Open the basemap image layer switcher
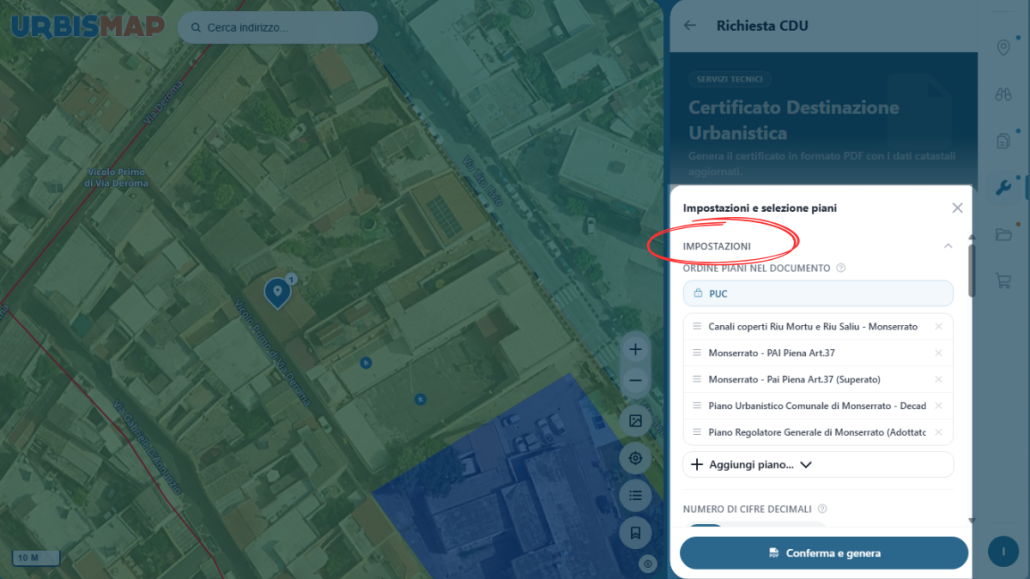The width and height of the screenshot is (1030, 579). tap(635, 421)
